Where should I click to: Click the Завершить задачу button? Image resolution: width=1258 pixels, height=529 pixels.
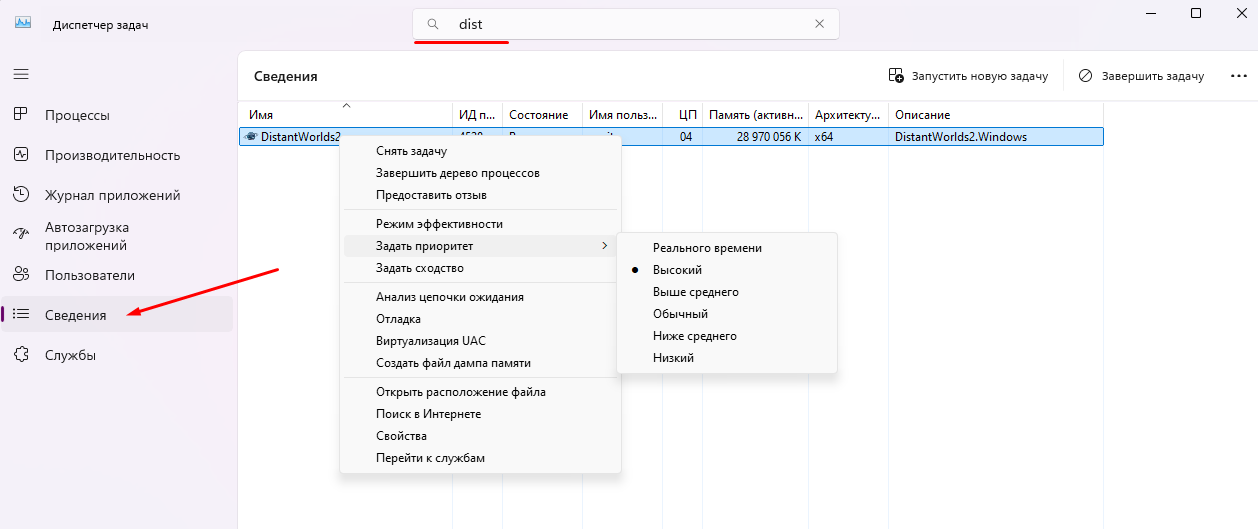(x=1141, y=76)
